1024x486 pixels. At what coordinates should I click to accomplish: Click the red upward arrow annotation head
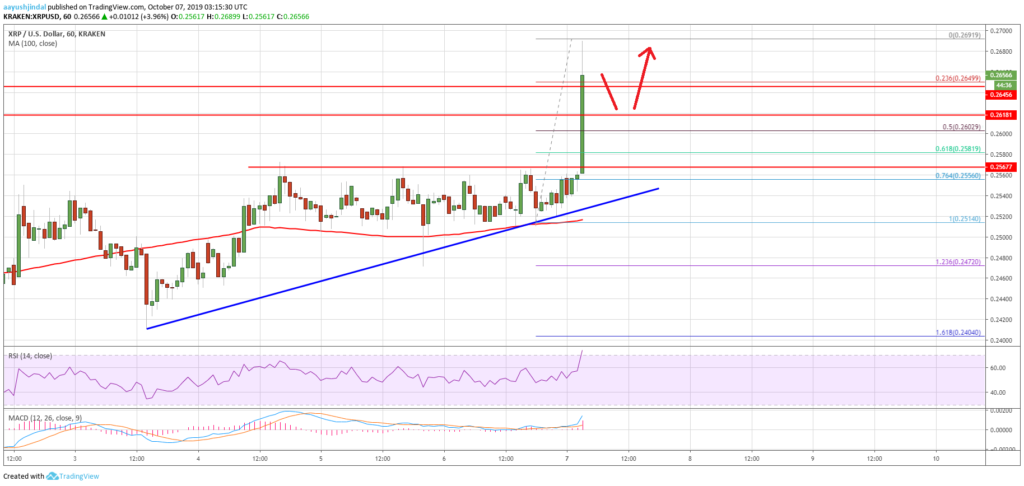tap(650, 49)
